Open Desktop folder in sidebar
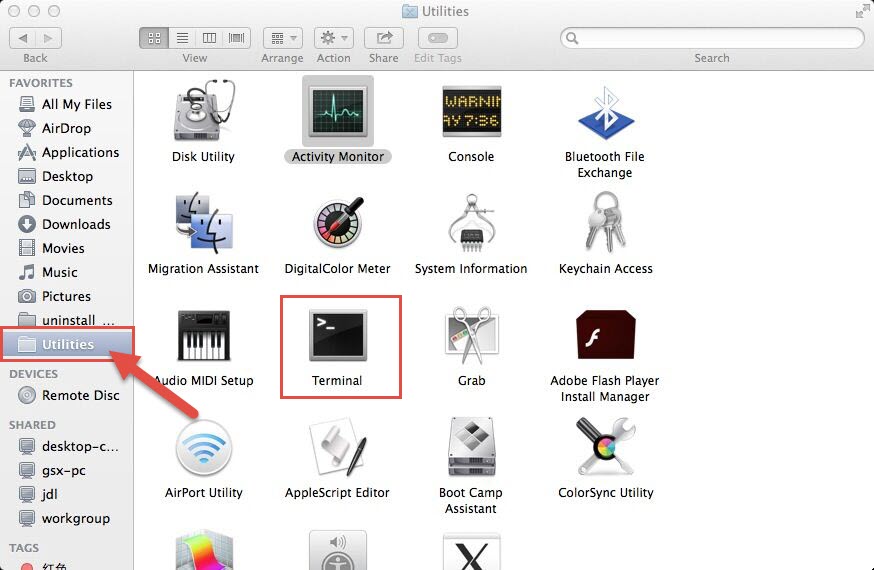This screenshot has width=874, height=570. [67, 176]
